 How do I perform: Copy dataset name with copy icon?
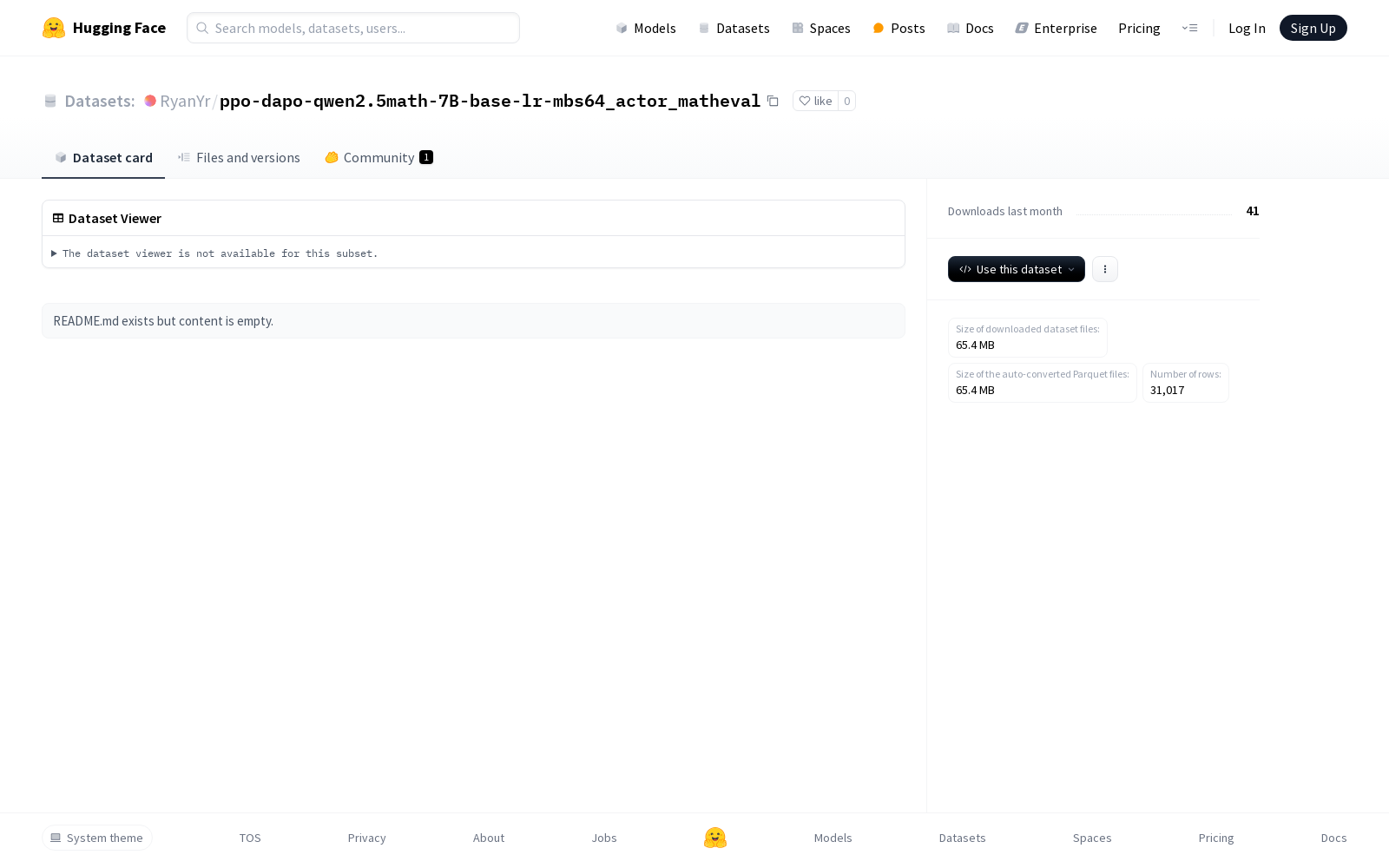(773, 101)
